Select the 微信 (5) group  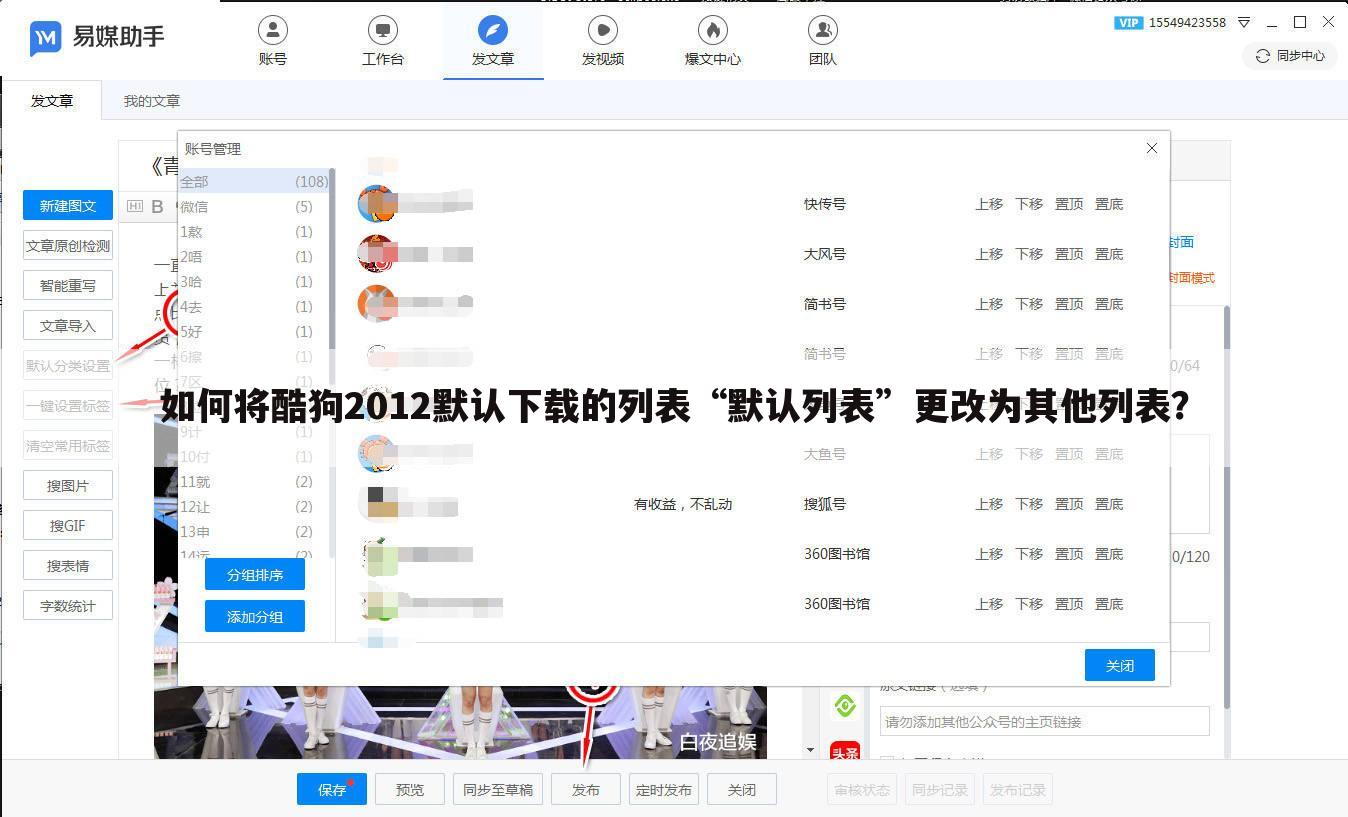click(x=254, y=207)
